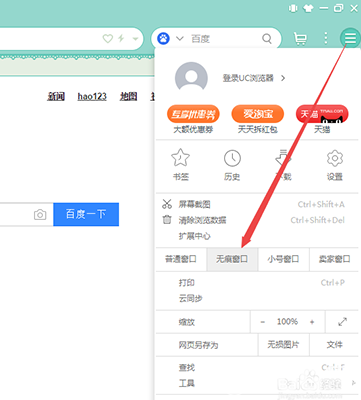Click the search magnifier icon
Viewport: 361px width, 400px height.
coord(267,39)
